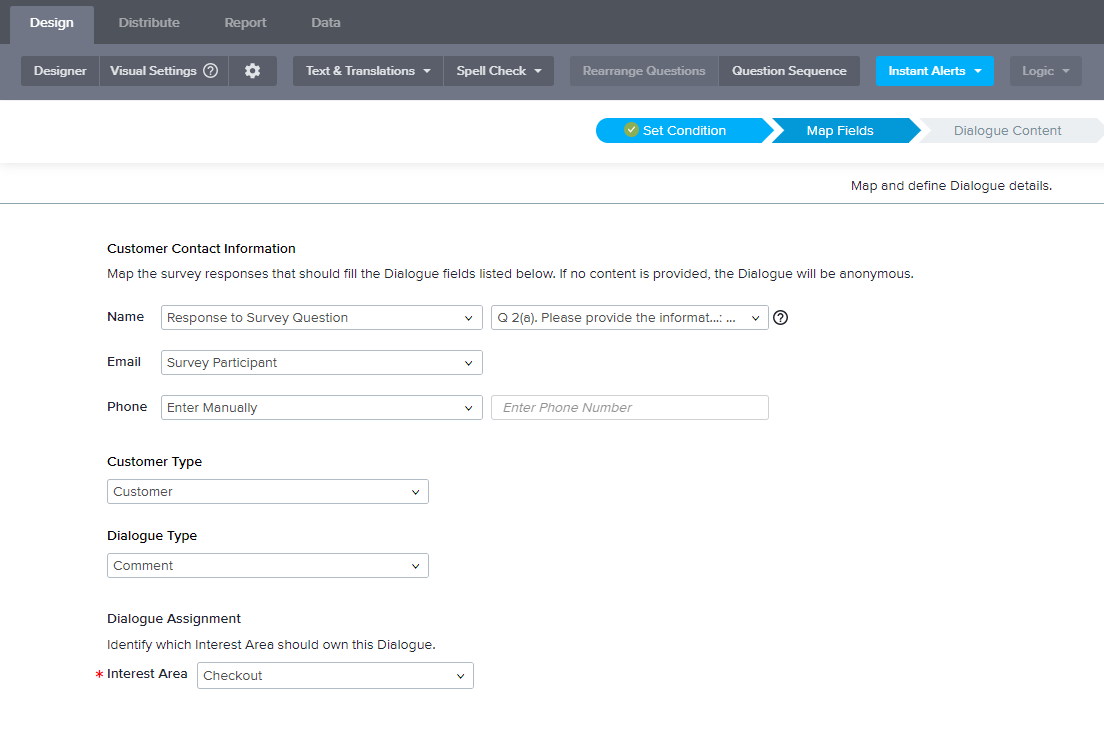1104x736 pixels.
Task: Go to the Data tab
Action: pos(326,22)
